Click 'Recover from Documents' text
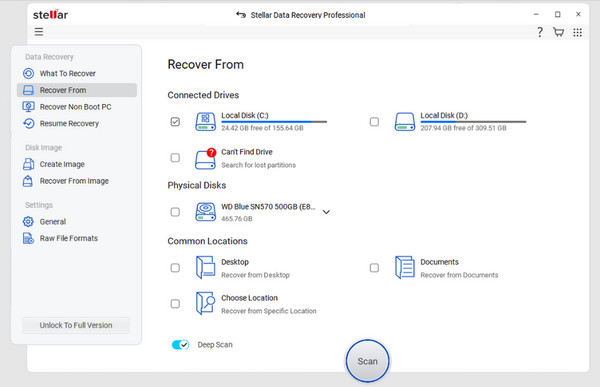 tap(459, 275)
